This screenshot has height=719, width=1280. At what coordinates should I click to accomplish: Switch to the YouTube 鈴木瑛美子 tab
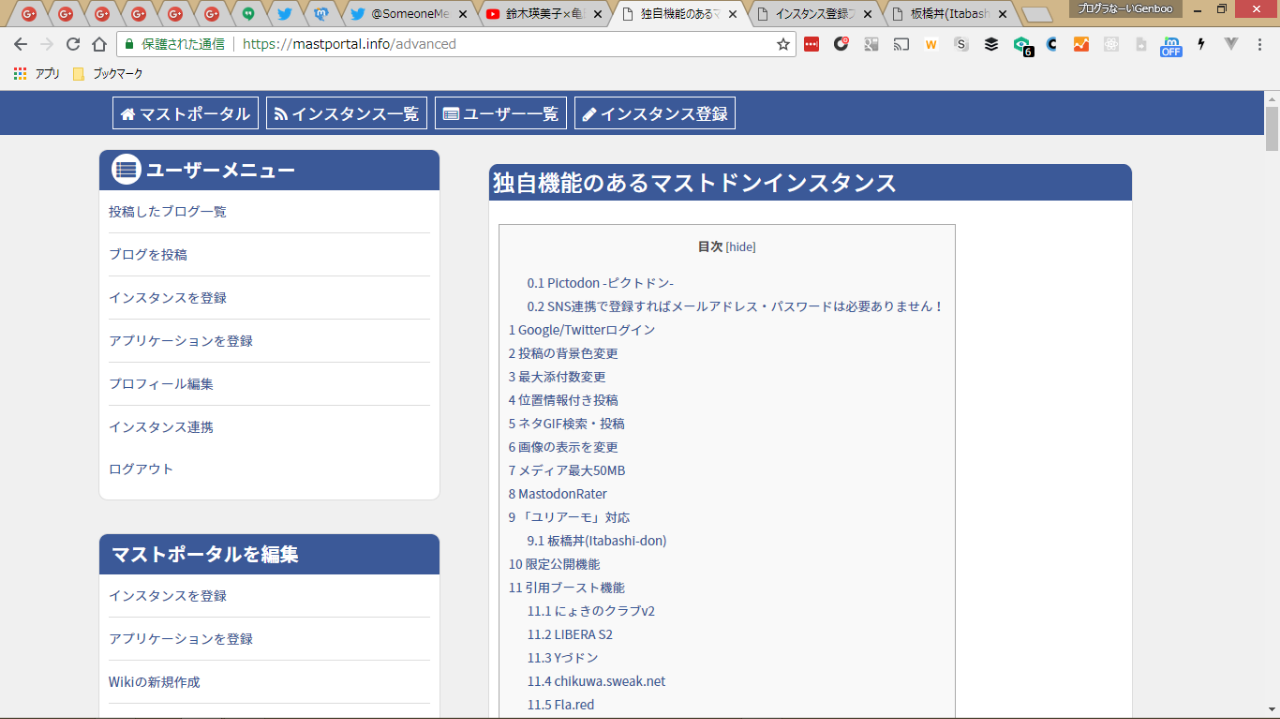coord(540,14)
